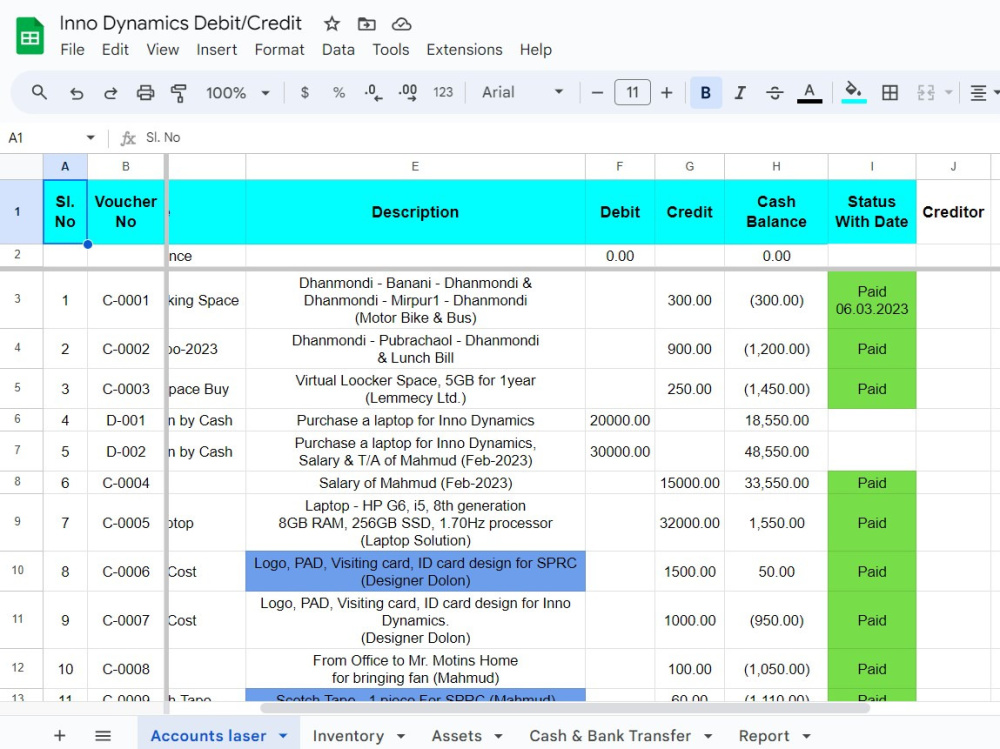Select the blue cell about SPRC design

point(415,572)
